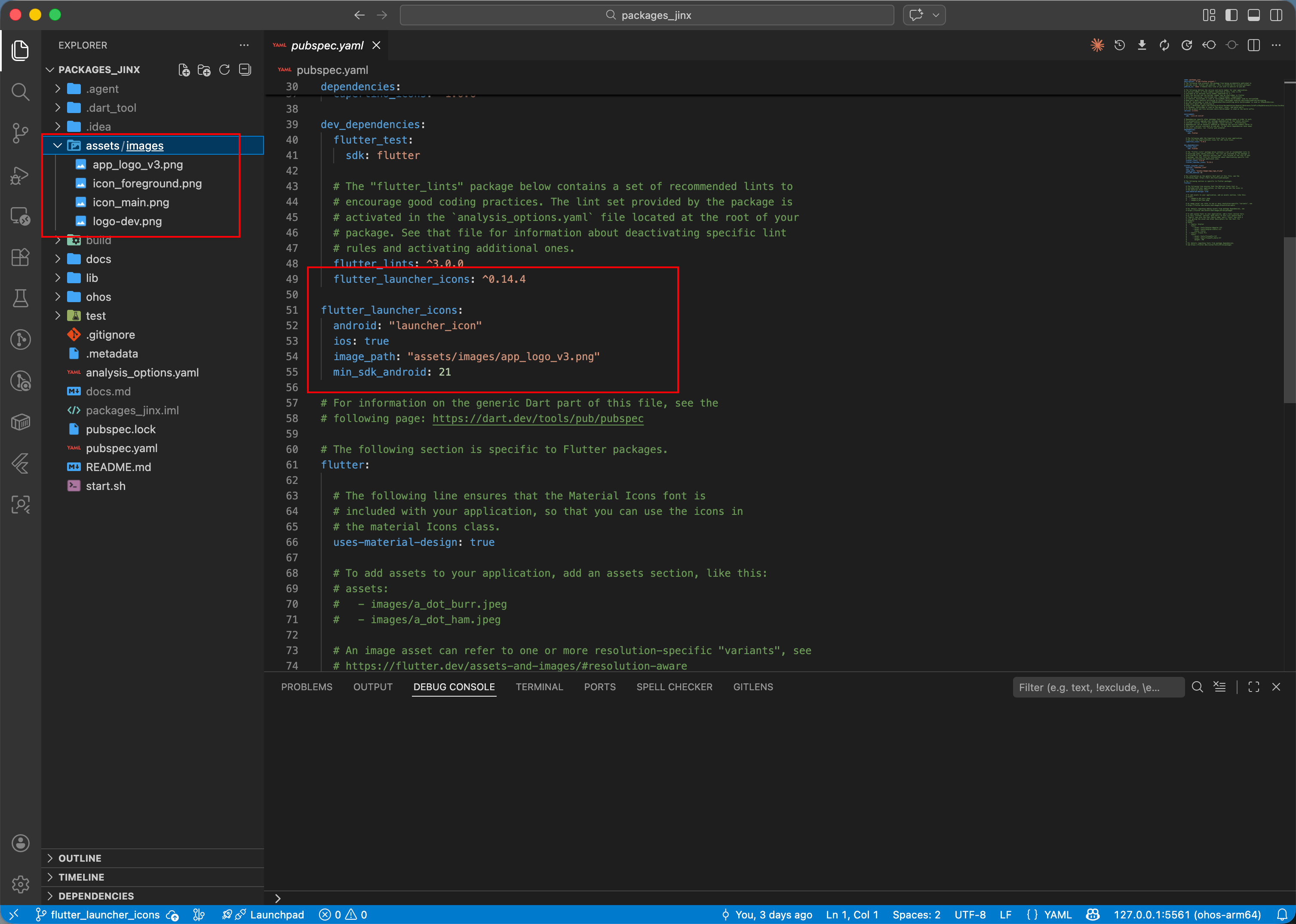Open the Source Control view
1296x924 pixels.
pos(21,133)
